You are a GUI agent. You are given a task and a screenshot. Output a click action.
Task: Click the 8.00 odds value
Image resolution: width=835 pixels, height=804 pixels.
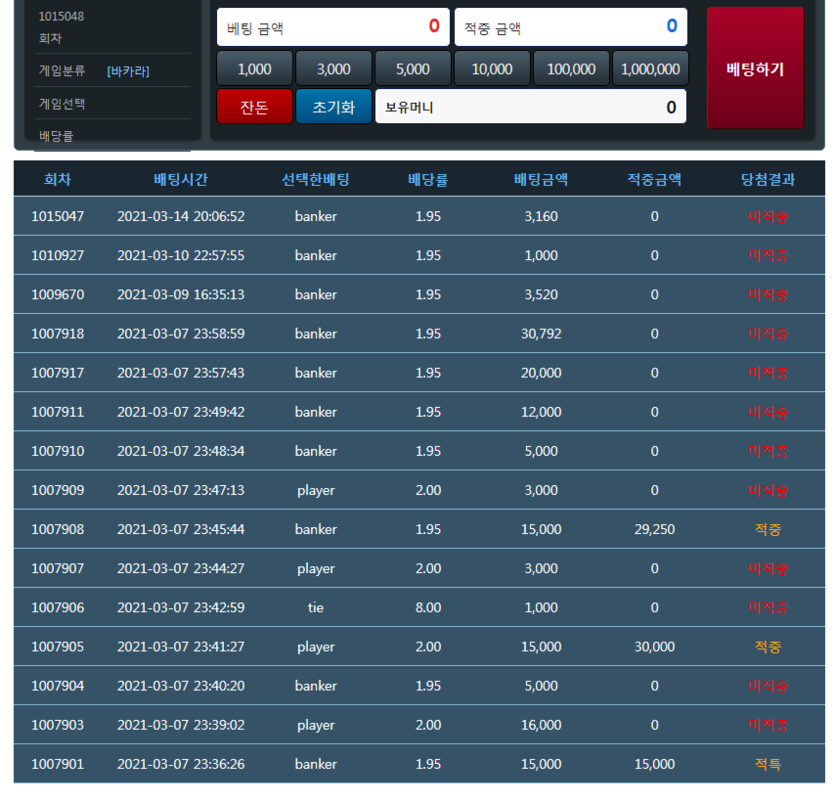(428, 608)
